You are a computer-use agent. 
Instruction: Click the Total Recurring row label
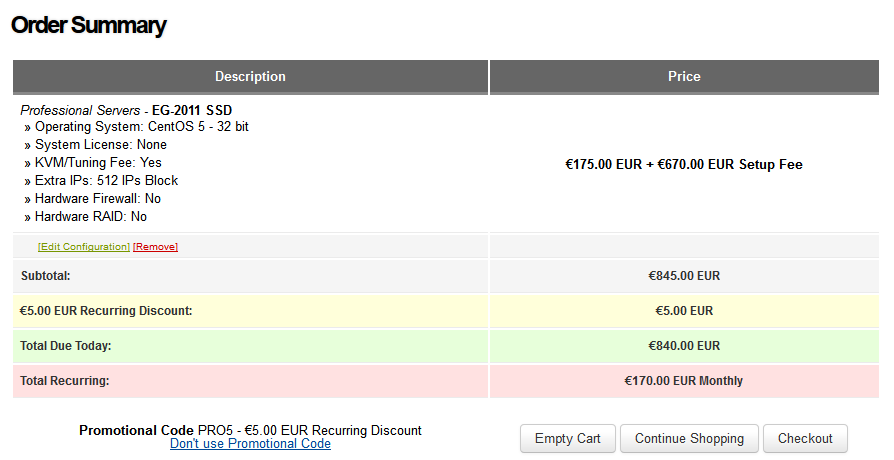(x=65, y=381)
